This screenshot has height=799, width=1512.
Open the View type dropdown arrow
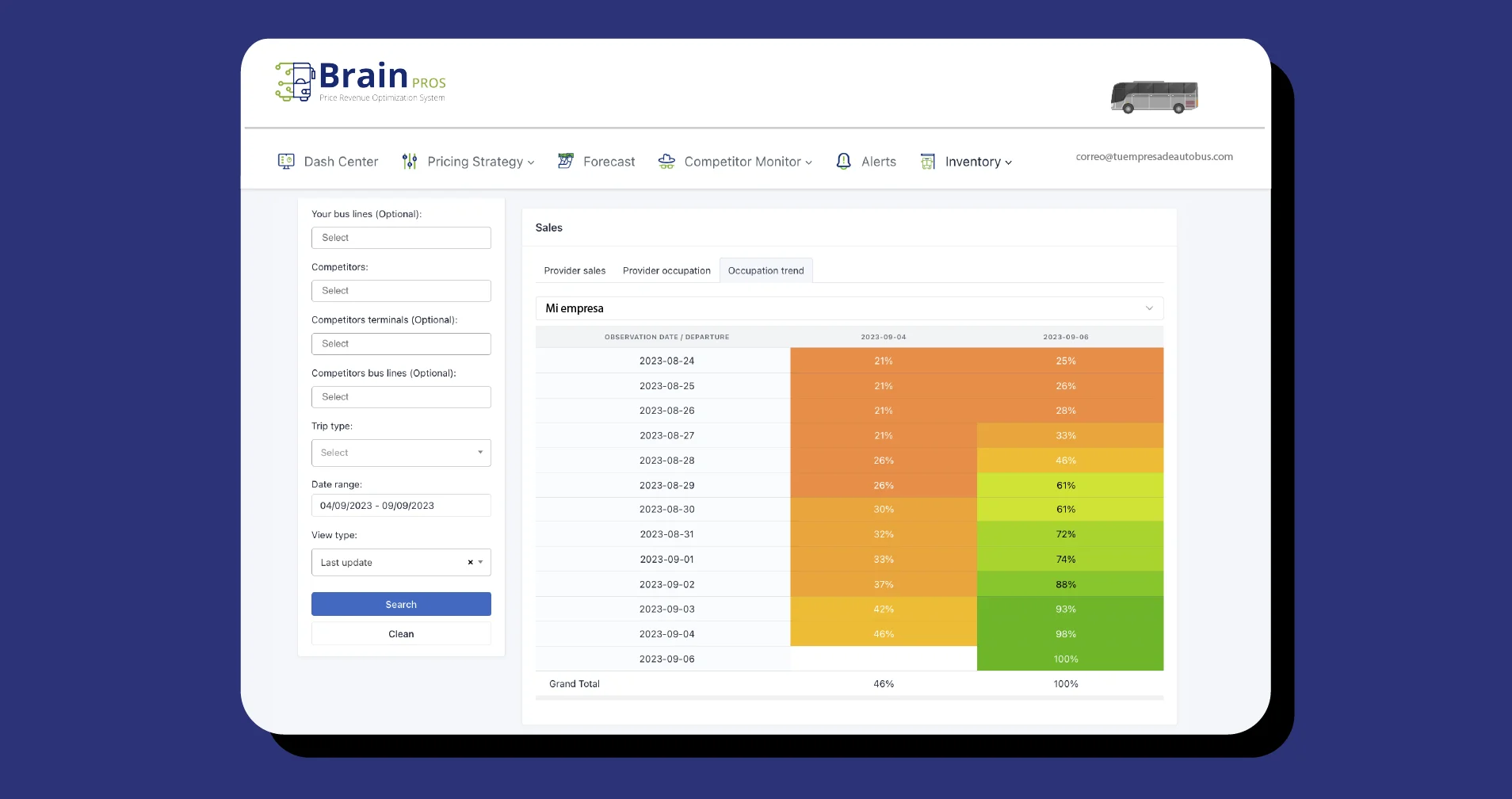[481, 563]
